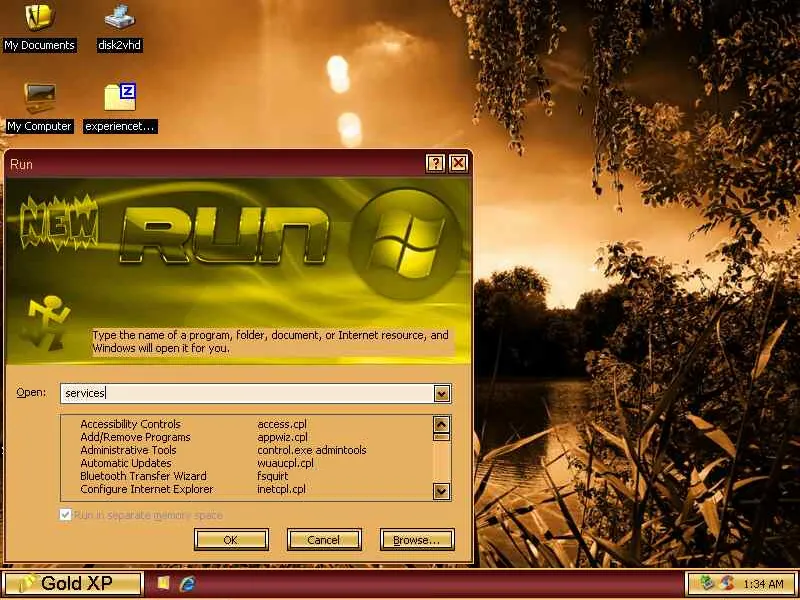This screenshot has height=600, width=800.
Task: Open the Gold XP start menu
Action: coord(72,584)
